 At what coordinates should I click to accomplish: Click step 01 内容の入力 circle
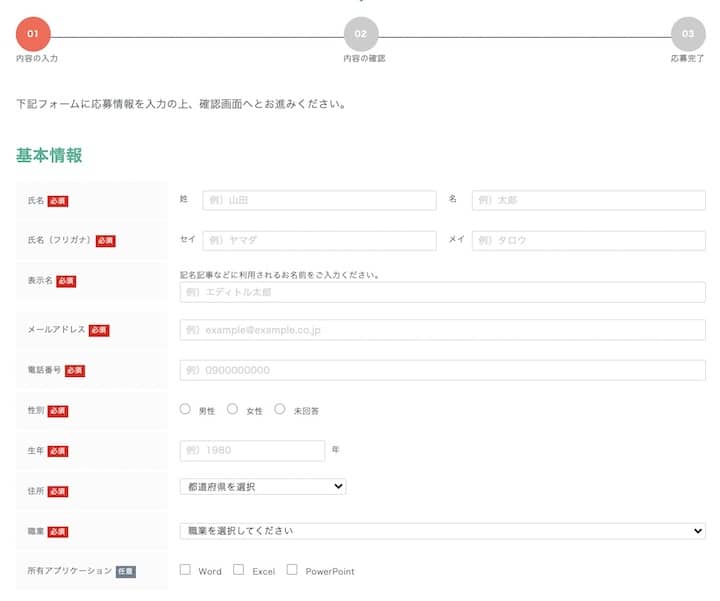(33, 34)
